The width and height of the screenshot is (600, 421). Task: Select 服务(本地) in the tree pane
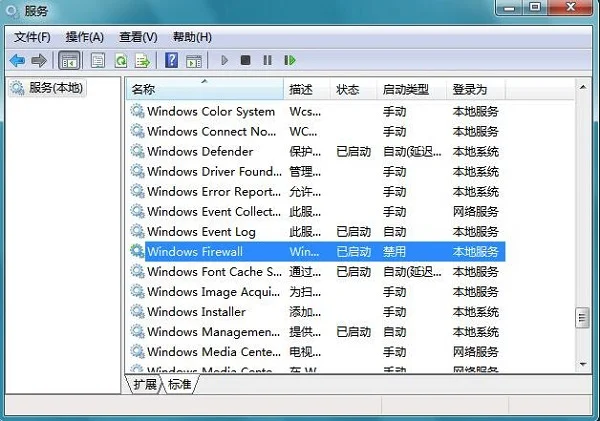pyautogui.click(x=48, y=88)
